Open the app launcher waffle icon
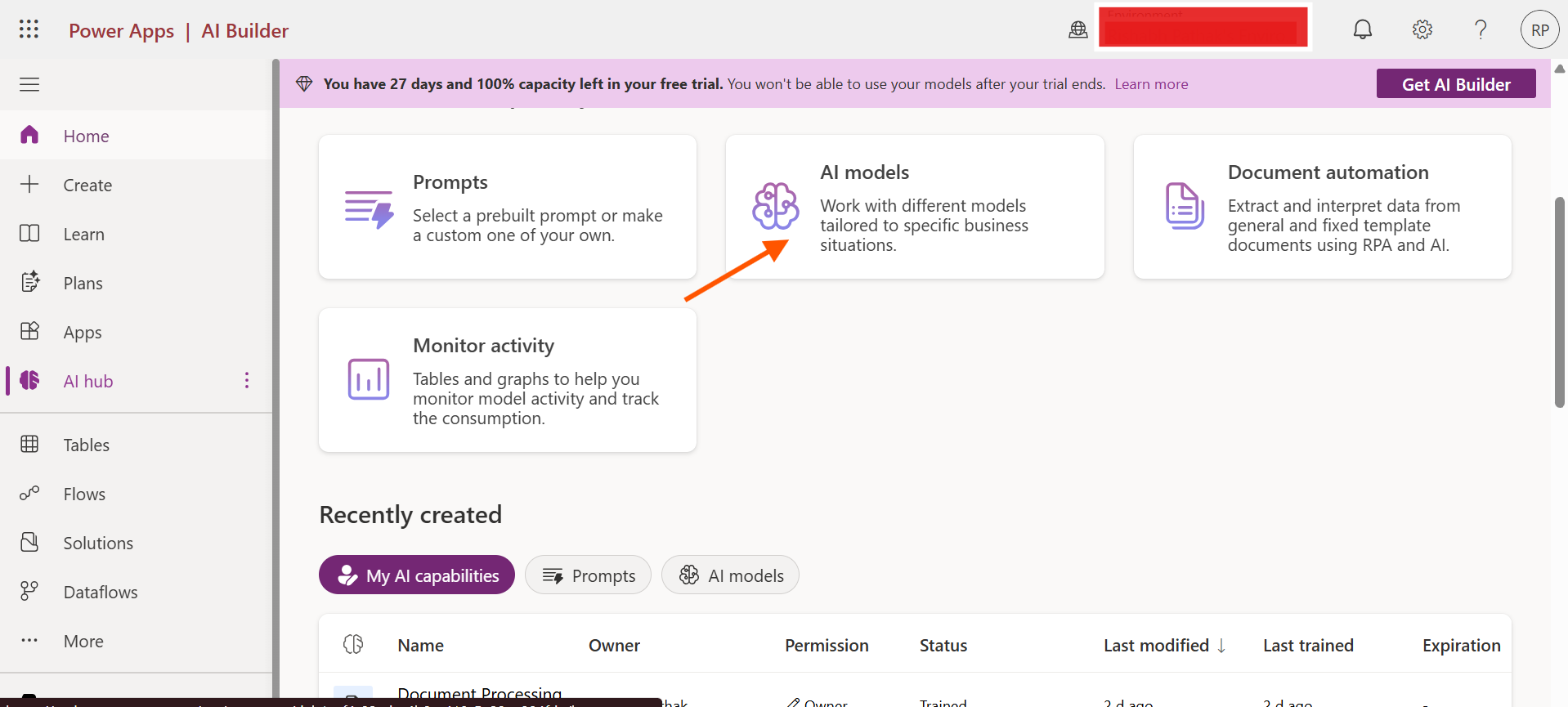 click(29, 29)
